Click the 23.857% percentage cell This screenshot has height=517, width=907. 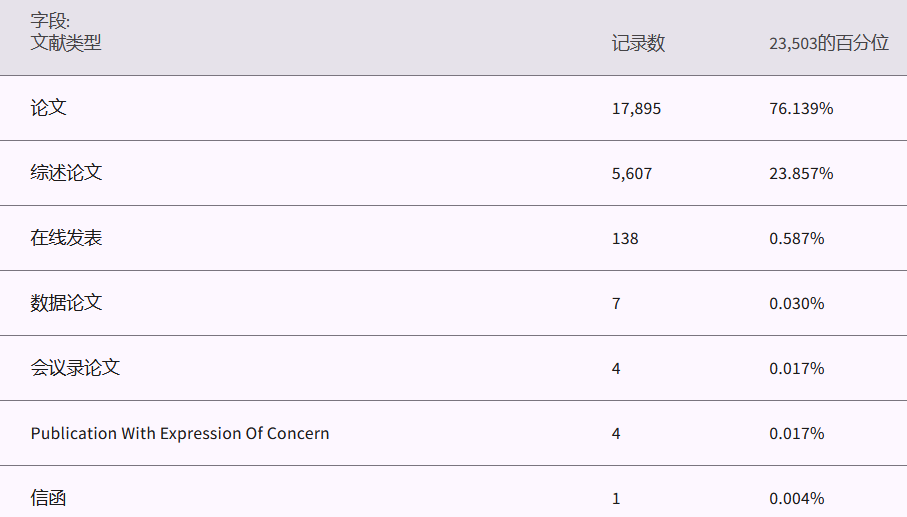point(801,173)
